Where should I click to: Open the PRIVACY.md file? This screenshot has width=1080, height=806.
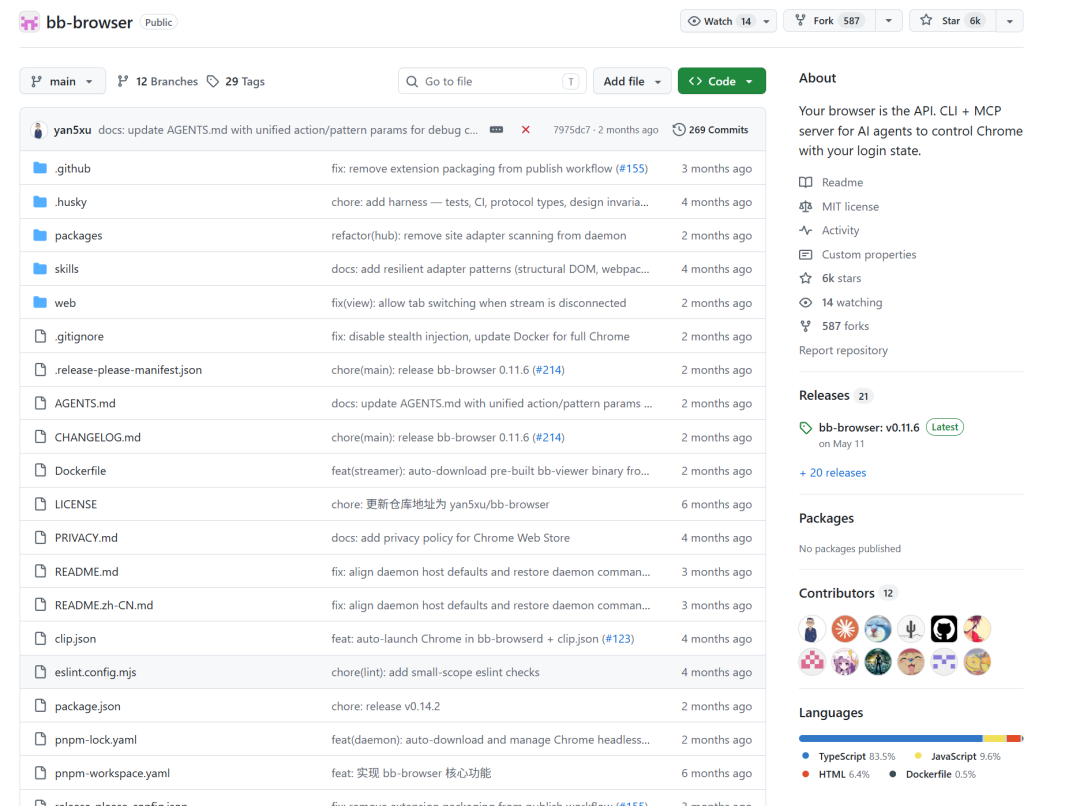86,537
